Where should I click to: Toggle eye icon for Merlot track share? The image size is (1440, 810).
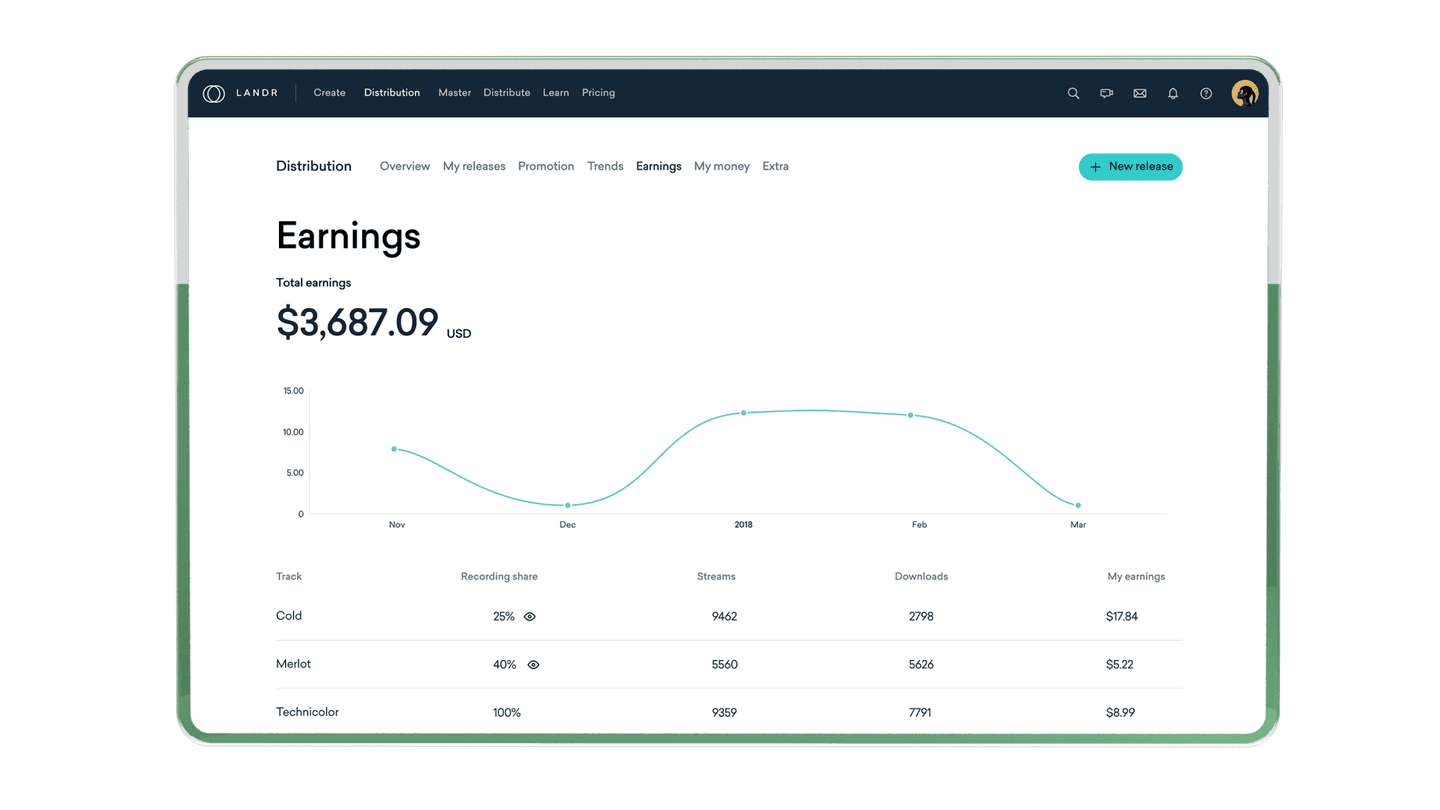533,665
